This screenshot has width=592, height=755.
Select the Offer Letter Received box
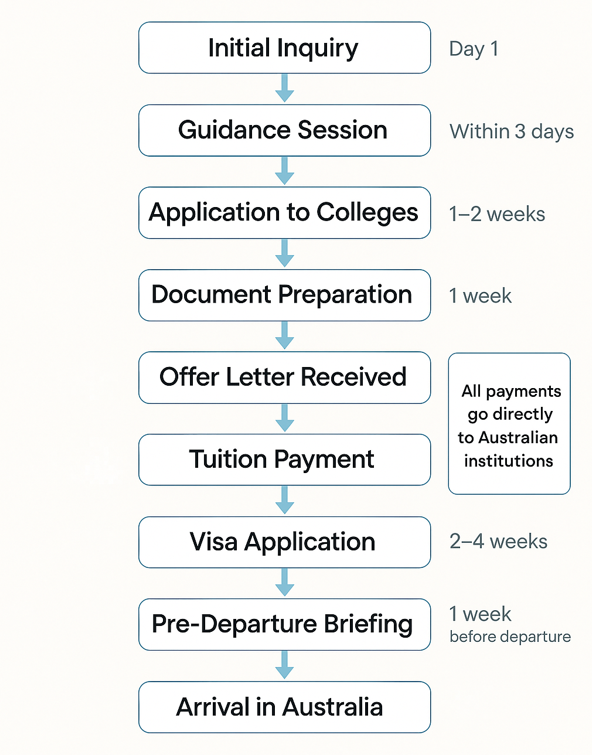coord(284,378)
